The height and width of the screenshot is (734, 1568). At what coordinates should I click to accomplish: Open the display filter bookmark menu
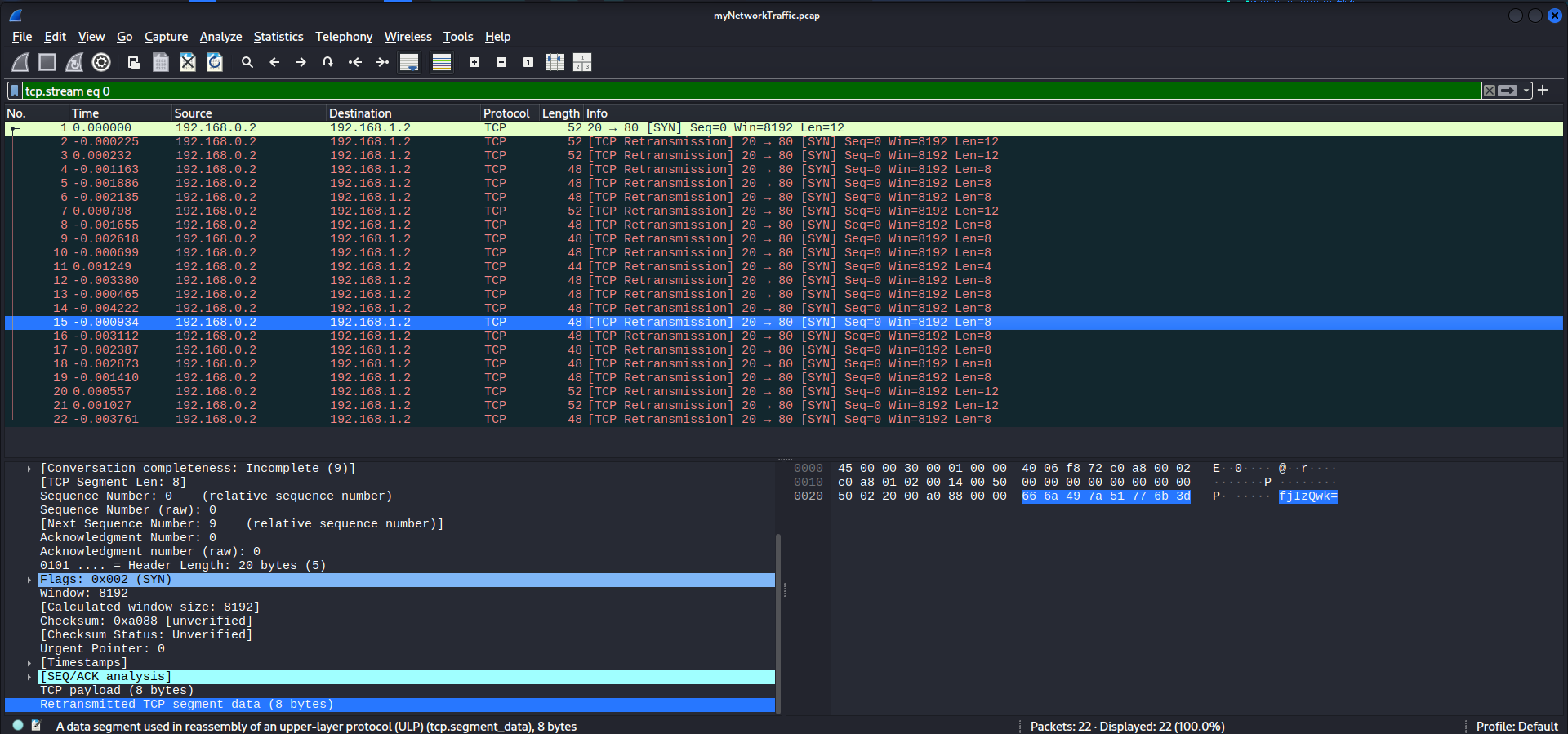(x=15, y=91)
